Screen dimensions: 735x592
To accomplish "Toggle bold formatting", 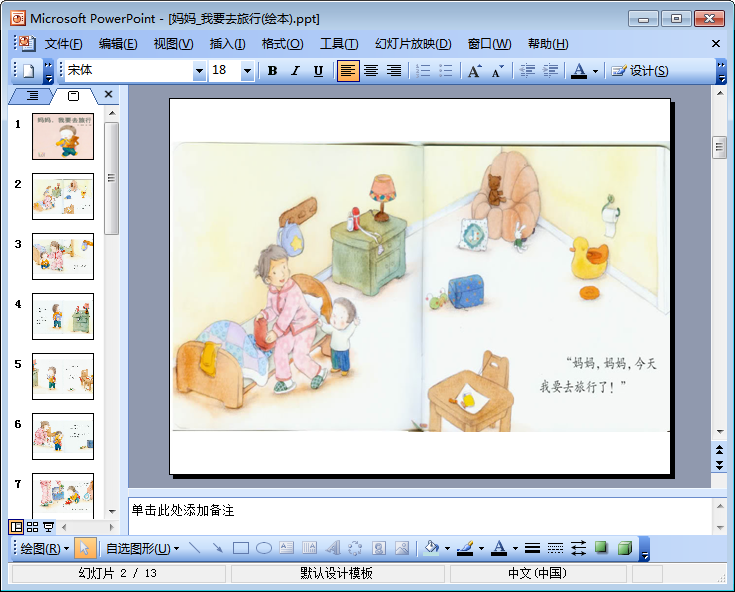I will point(272,71).
